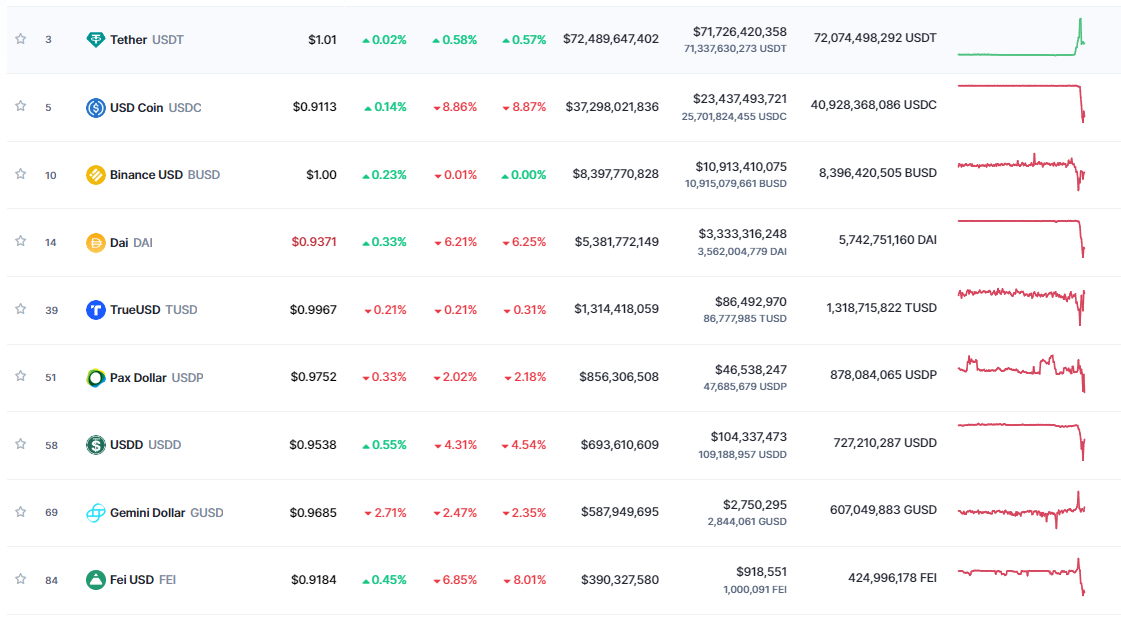Screen dimensions: 1121x623
Task: Click Gemini Dollar's 7-day price graph
Action: pyautogui.click(x=1021, y=510)
